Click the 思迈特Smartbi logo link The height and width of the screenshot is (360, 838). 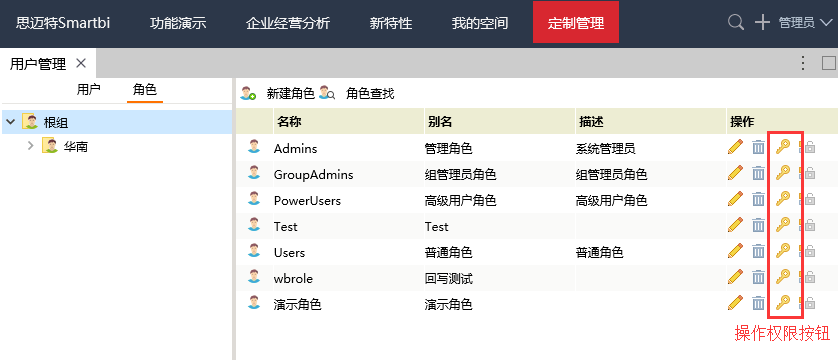point(63,24)
